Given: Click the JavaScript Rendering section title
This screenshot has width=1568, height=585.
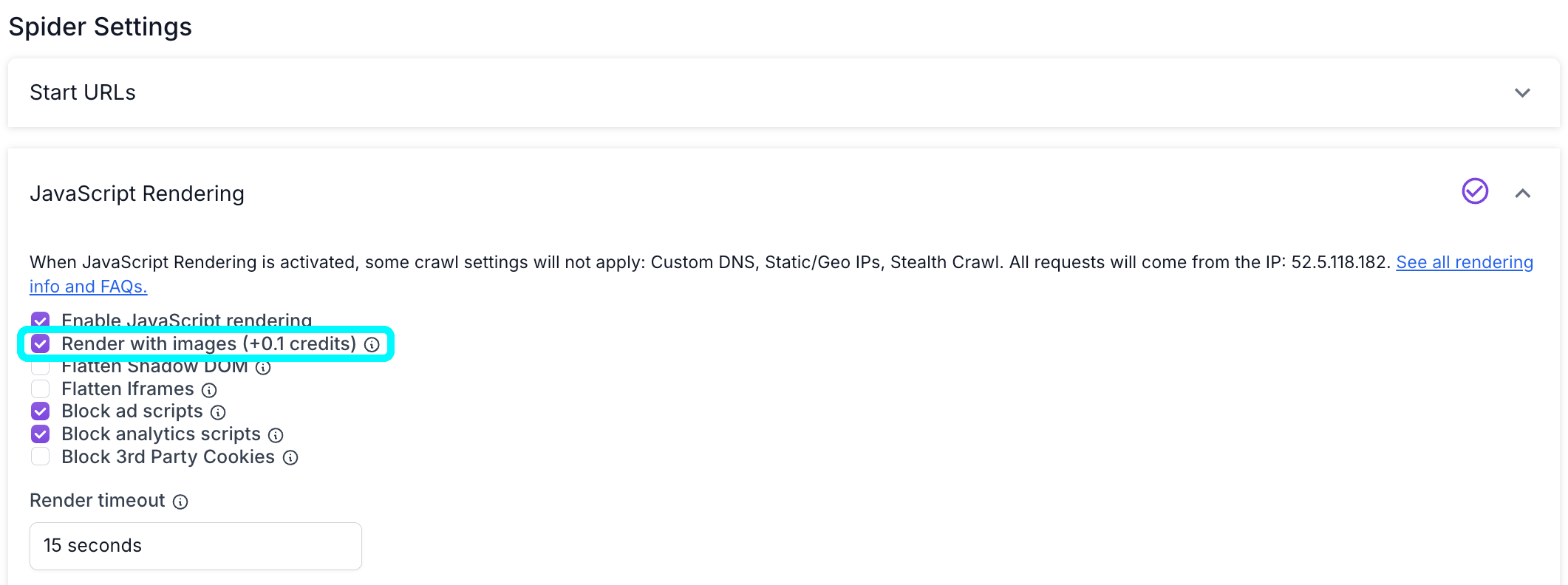Looking at the screenshot, I should (x=137, y=194).
